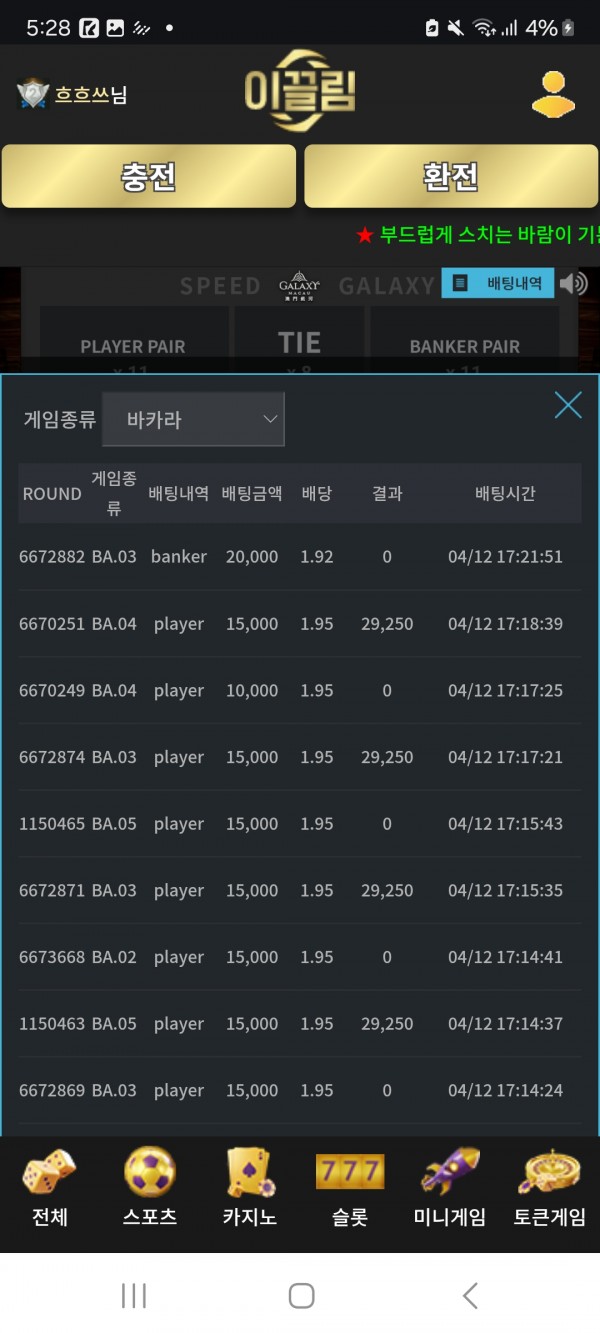Go to the 스포츠 soccer ball tab

149,1187
